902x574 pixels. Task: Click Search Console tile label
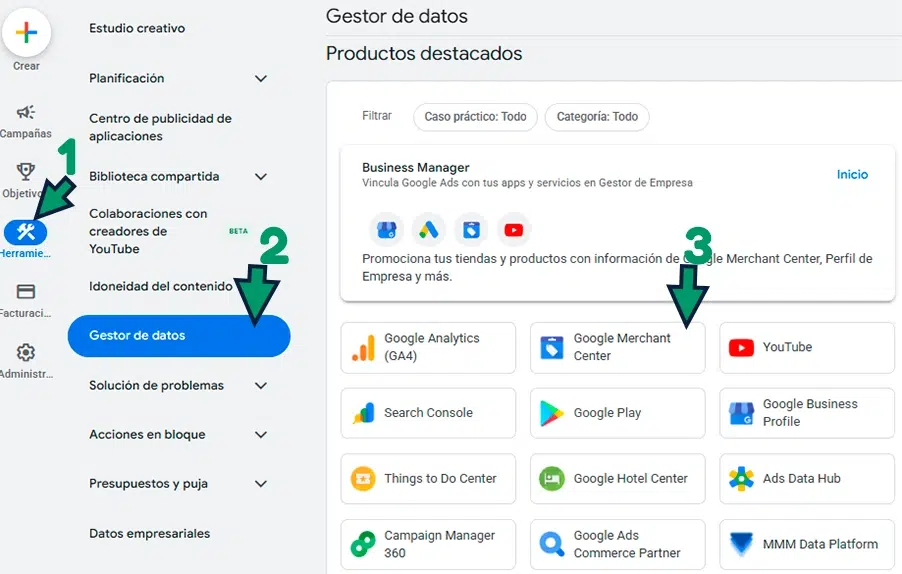[x=429, y=412]
